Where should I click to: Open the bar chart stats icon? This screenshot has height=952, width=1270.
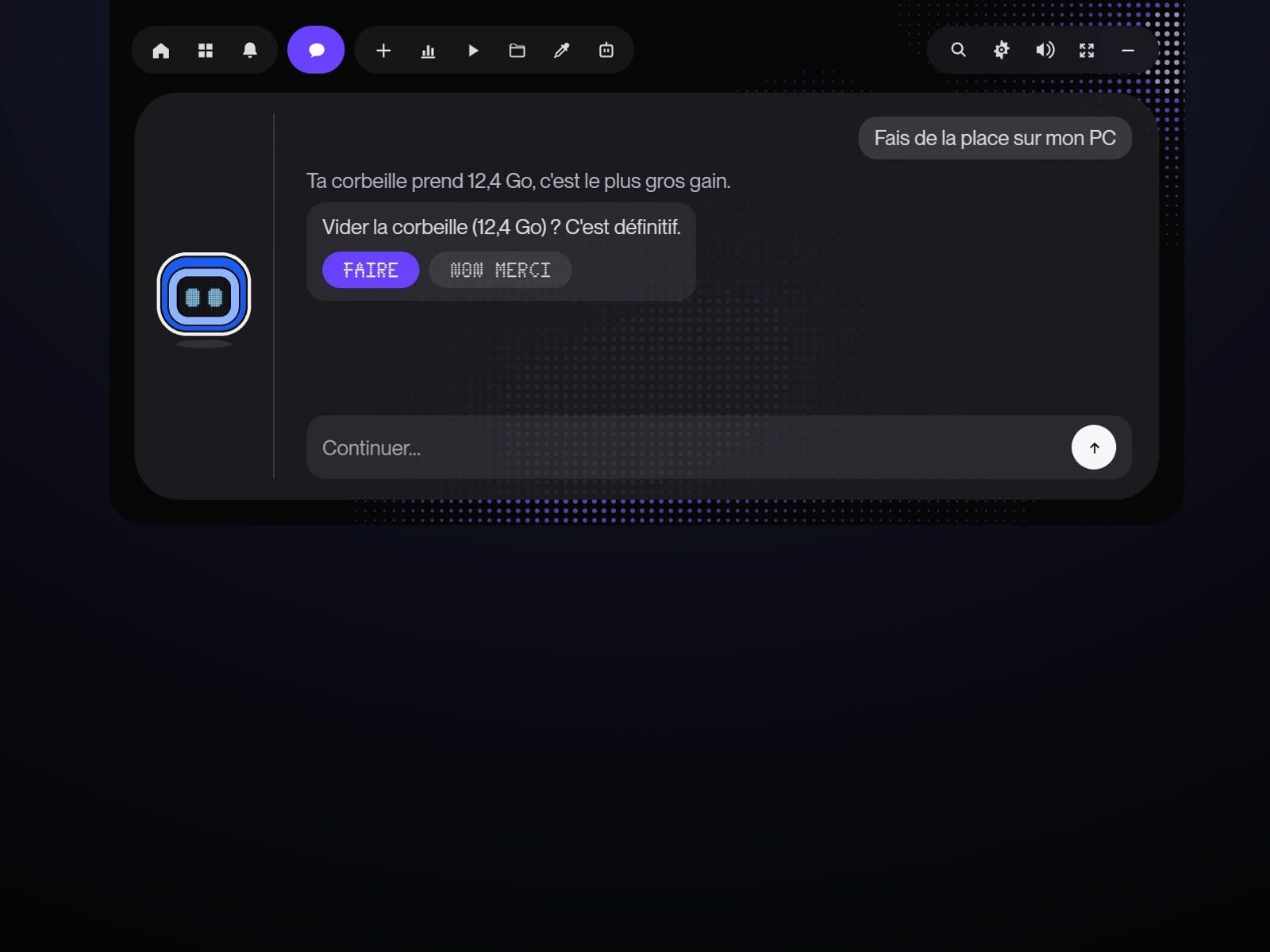[x=428, y=51]
